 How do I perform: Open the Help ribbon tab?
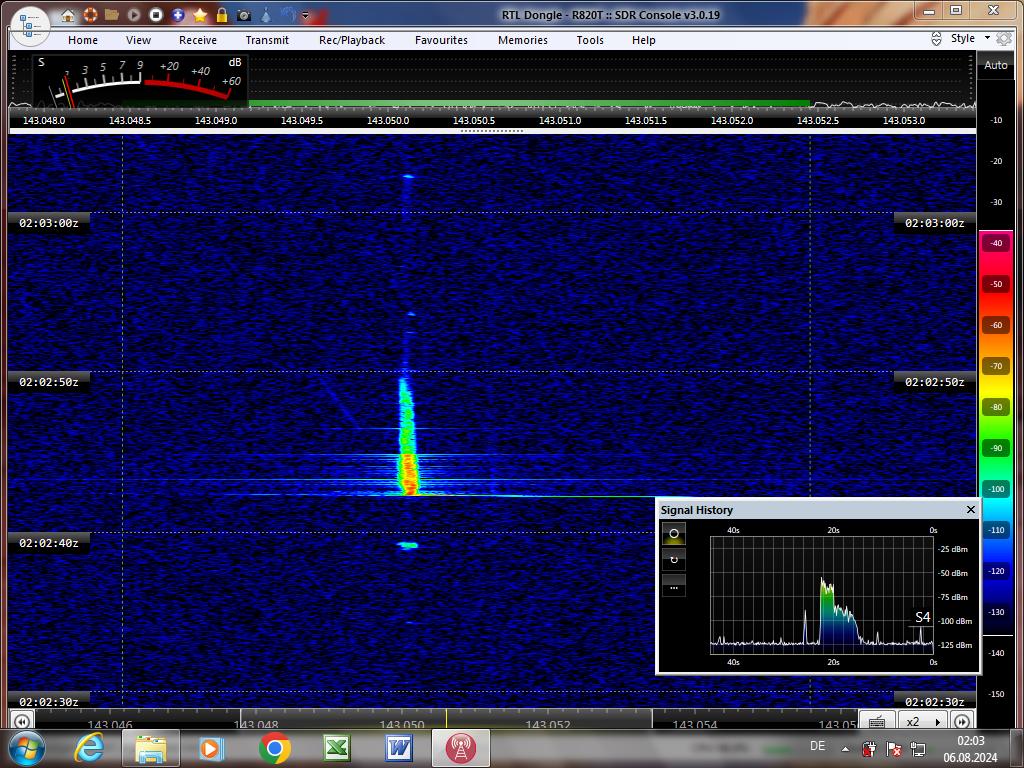[x=644, y=40]
